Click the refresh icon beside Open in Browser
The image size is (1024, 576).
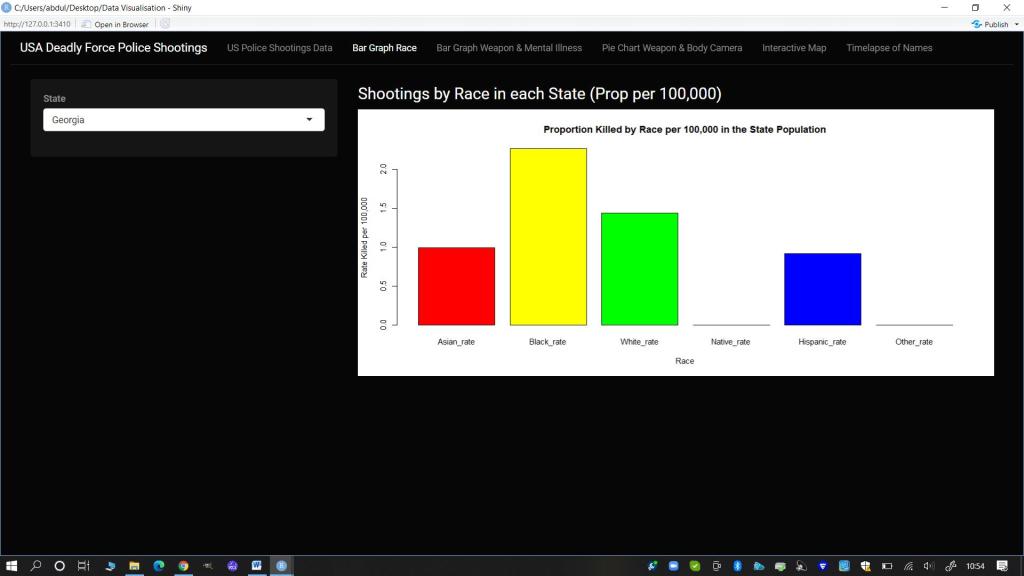(165, 24)
